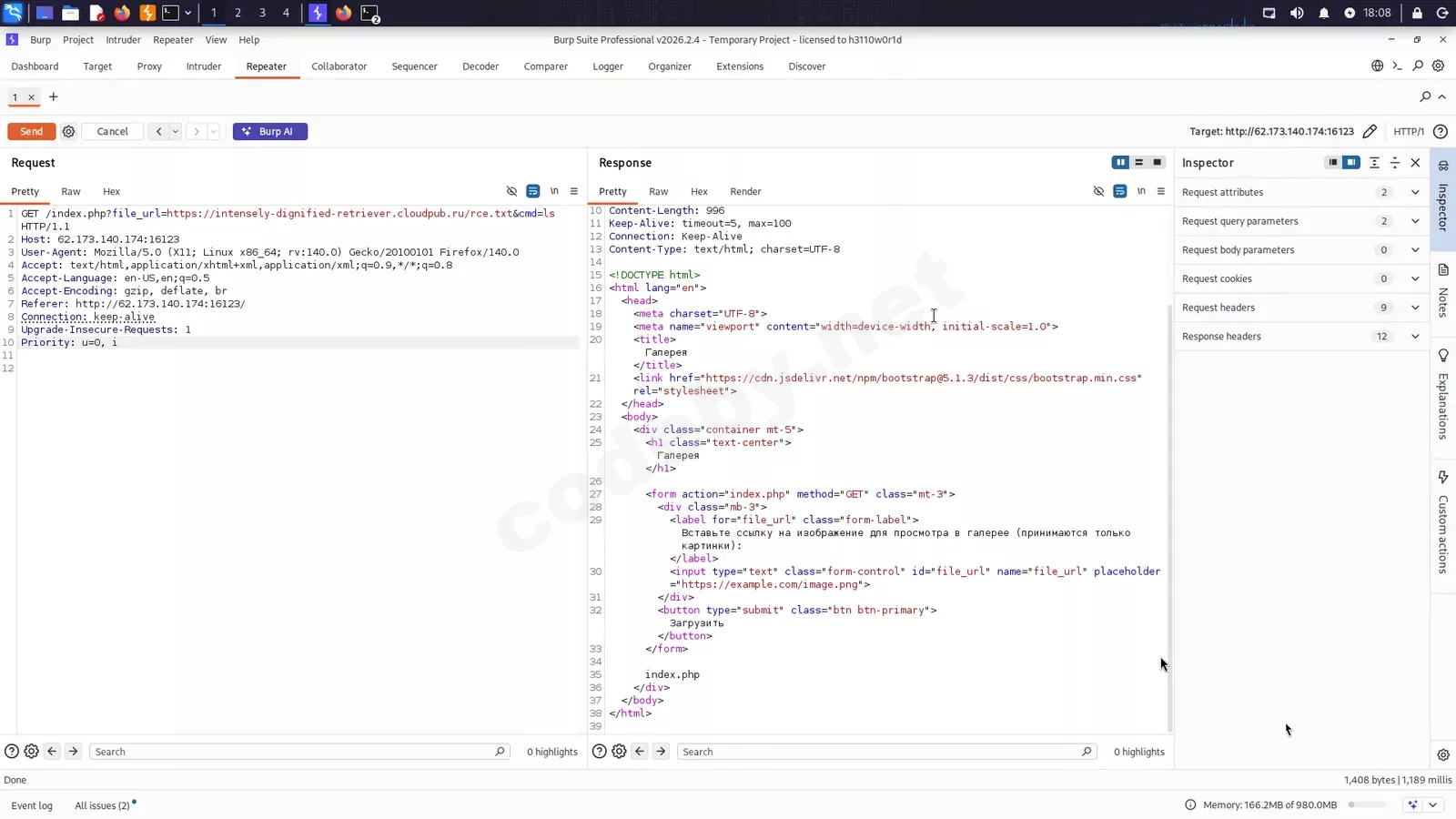Collapse Repeater tab bar chevron

tap(1442, 96)
